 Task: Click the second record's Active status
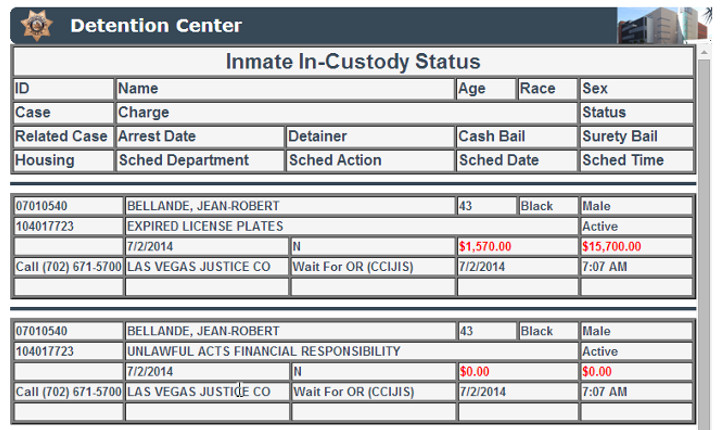tap(600, 351)
